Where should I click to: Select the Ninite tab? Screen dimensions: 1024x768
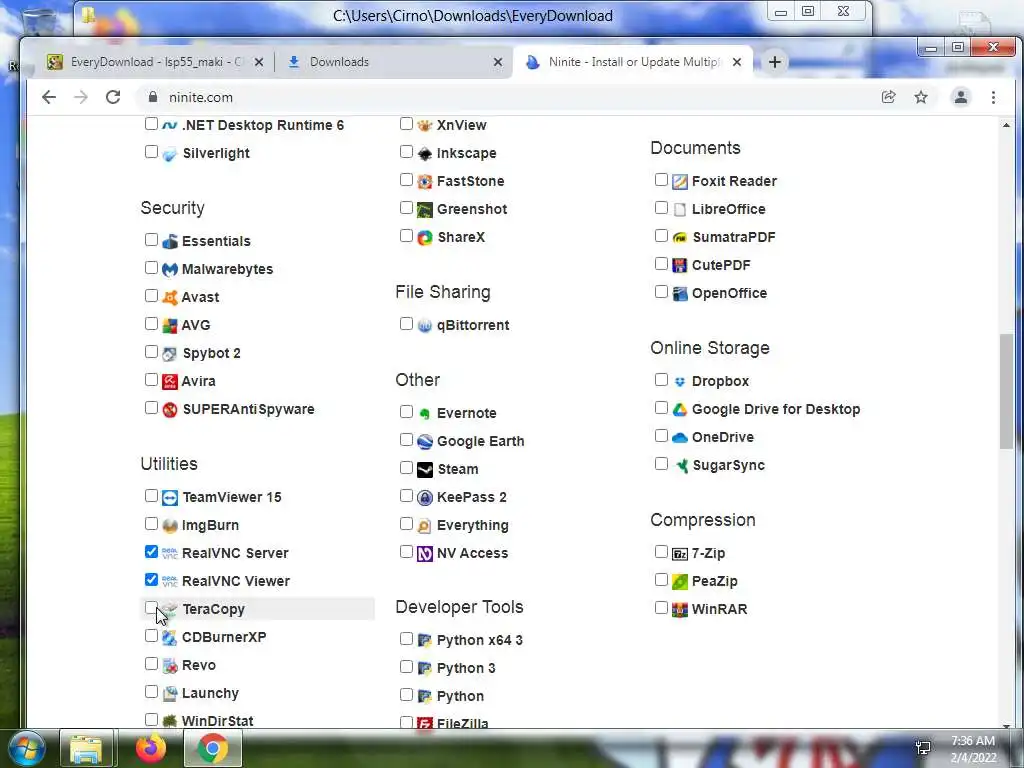tap(633, 62)
